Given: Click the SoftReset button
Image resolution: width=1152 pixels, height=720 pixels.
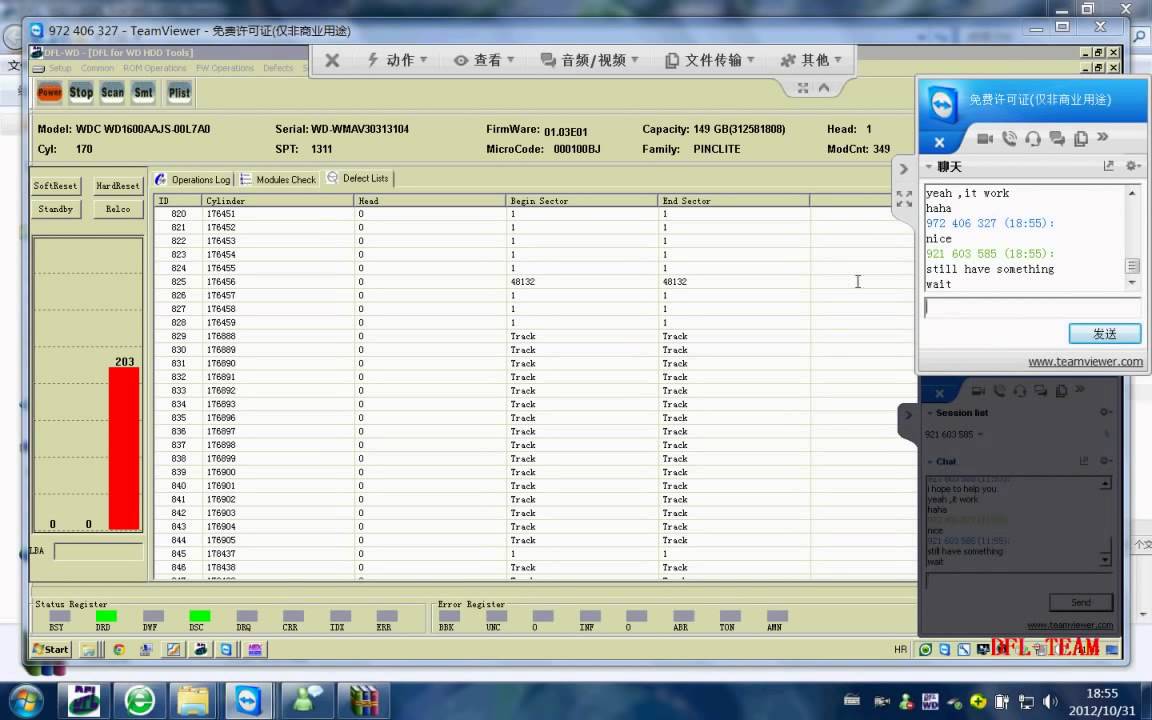Looking at the screenshot, I should pyautogui.click(x=55, y=186).
